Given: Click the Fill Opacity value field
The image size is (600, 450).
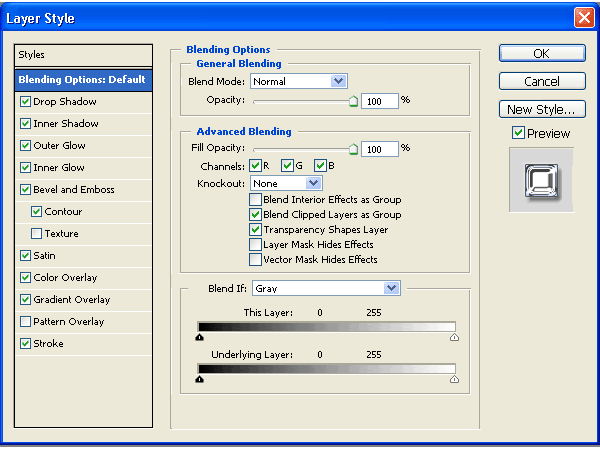Looking at the screenshot, I should pyautogui.click(x=380, y=149).
